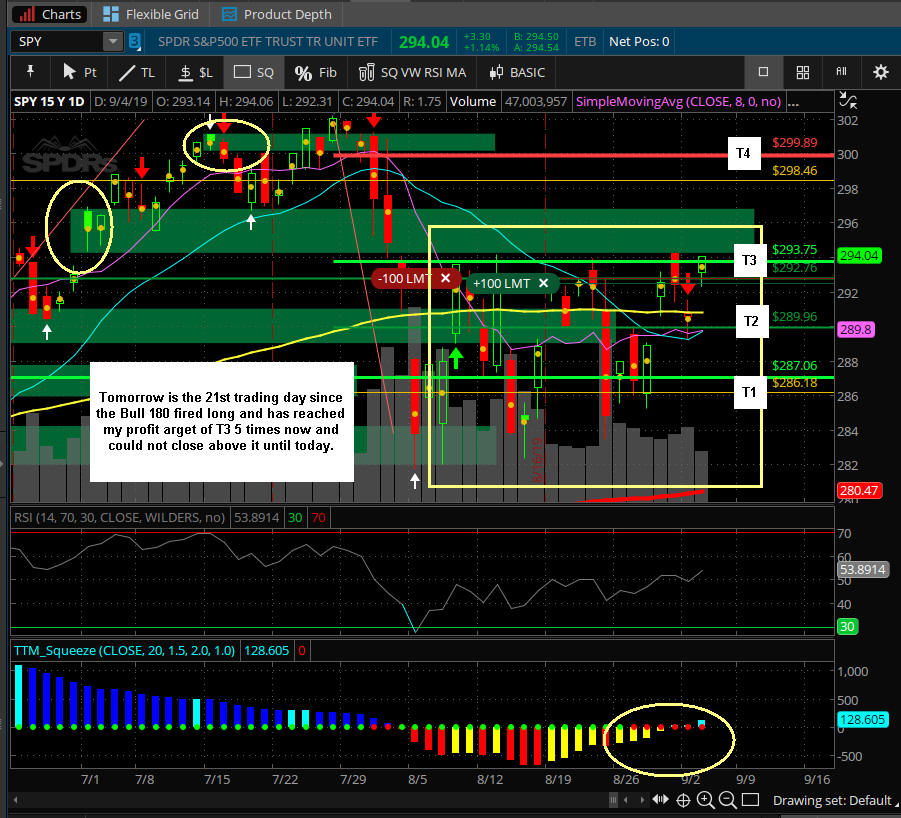Click the green 294.04 price axis bubble
The width and height of the screenshot is (901, 818).
click(859, 256)
